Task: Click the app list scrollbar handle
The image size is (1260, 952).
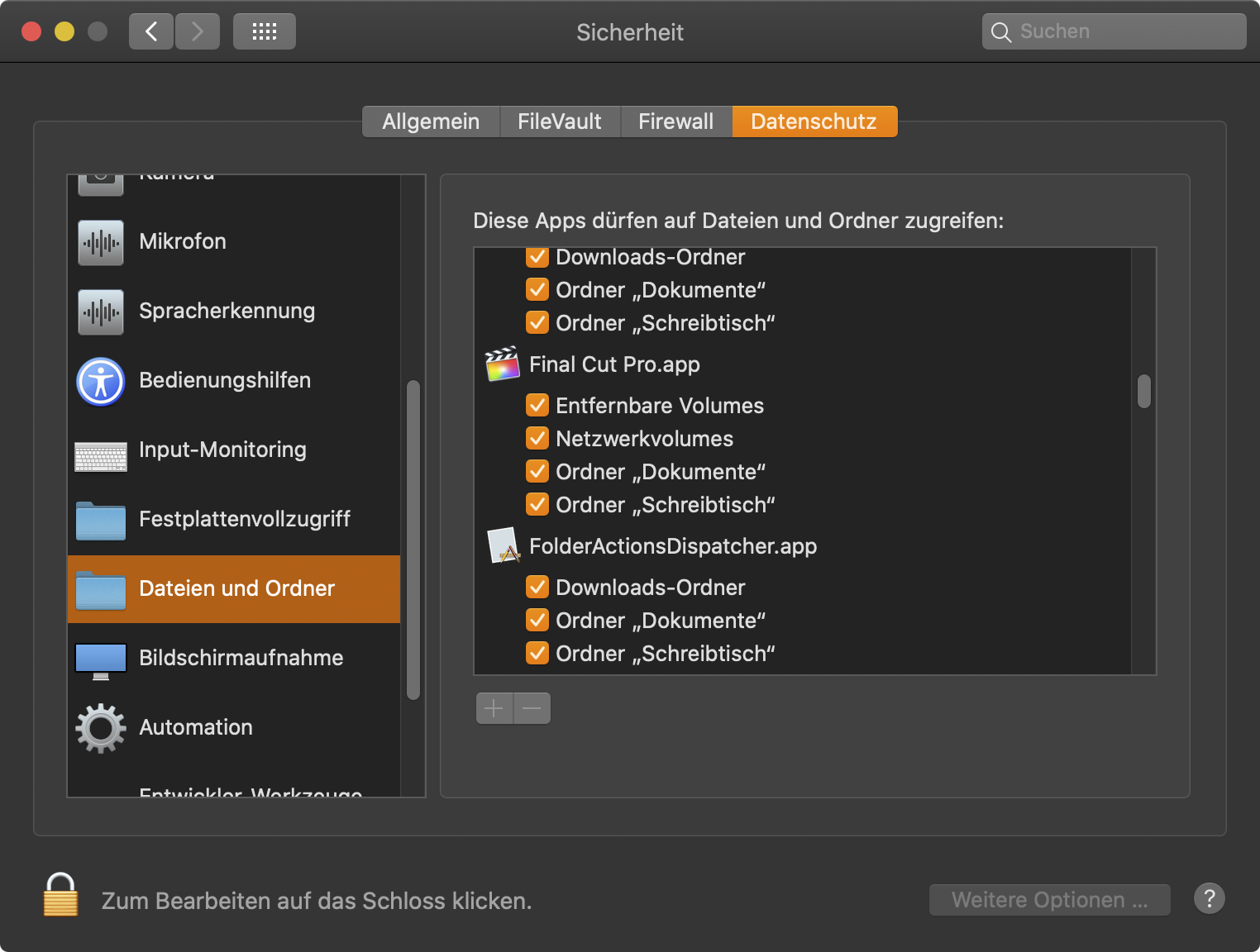Action: click(1144, 392)
